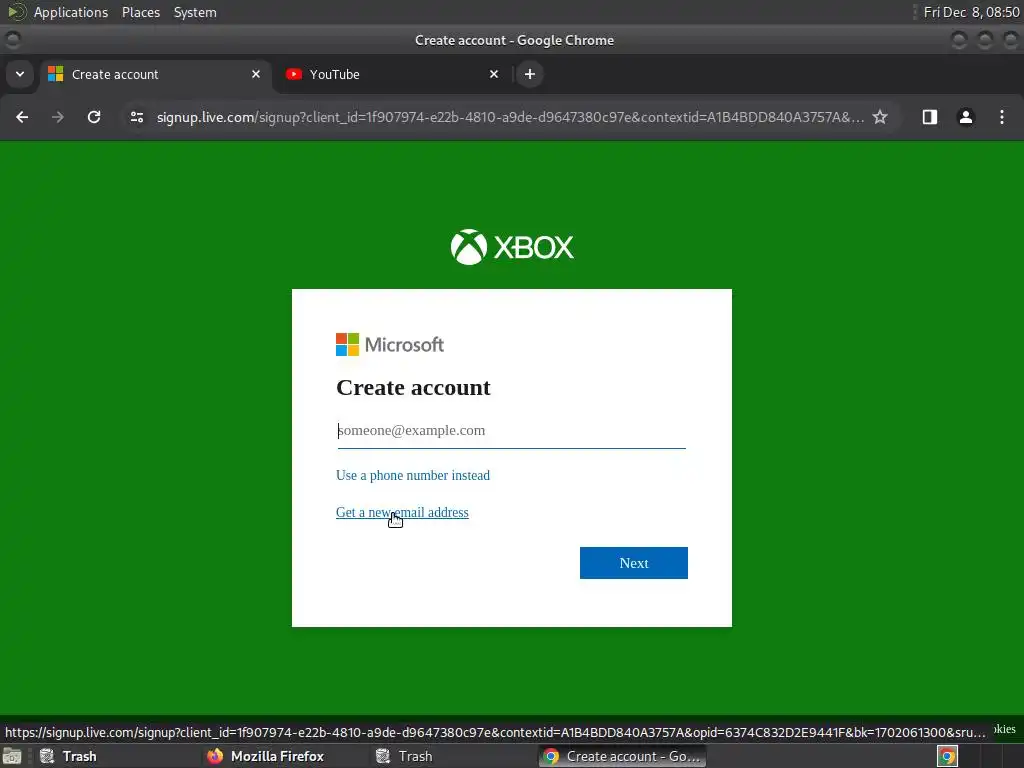Screen dimensions: 1024x768
Task: Open first Trash window in taskbar
Action: point(68,756)
